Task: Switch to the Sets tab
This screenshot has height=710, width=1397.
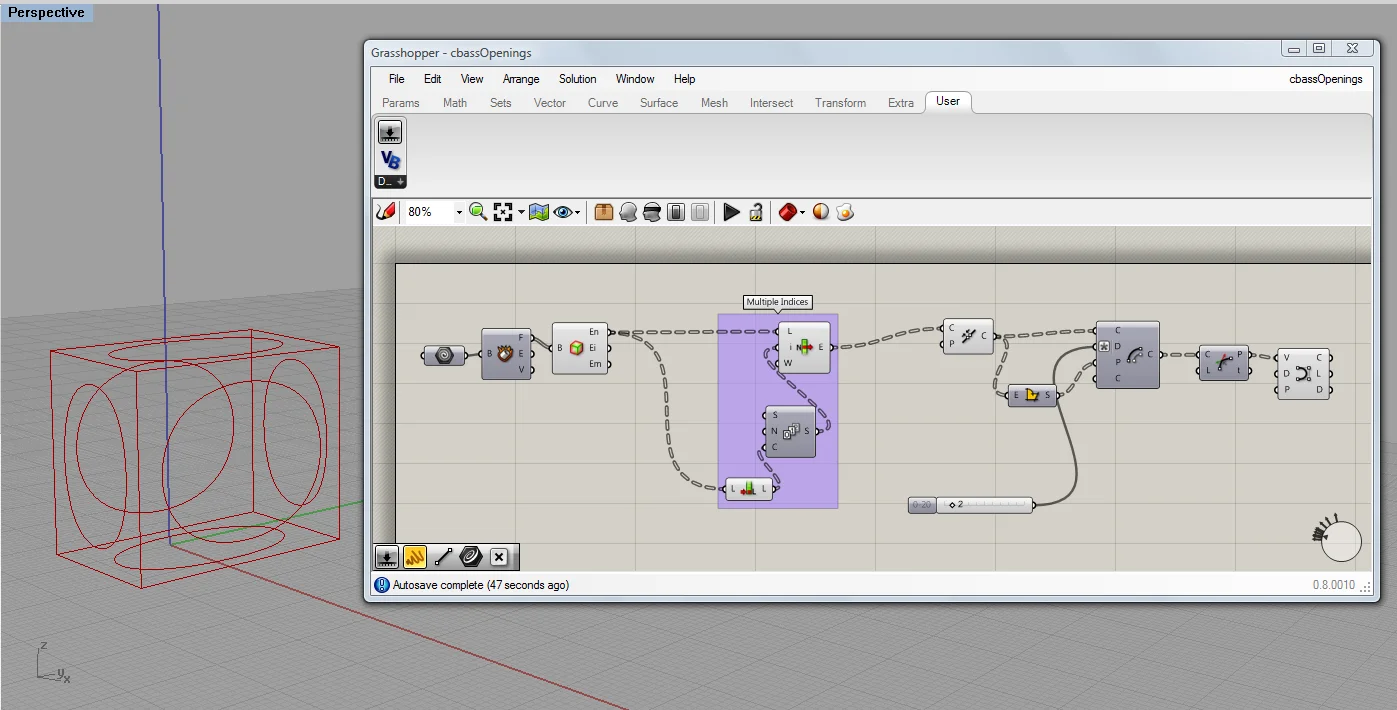Action: 501,103
